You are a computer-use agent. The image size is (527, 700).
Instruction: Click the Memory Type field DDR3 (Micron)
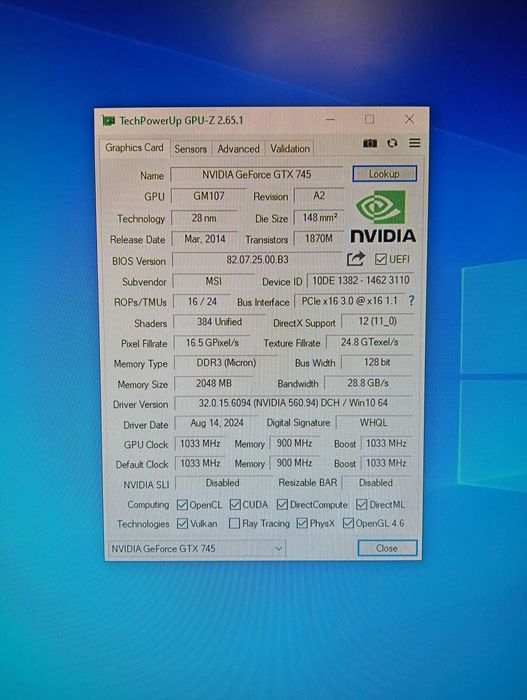(226, 363)
